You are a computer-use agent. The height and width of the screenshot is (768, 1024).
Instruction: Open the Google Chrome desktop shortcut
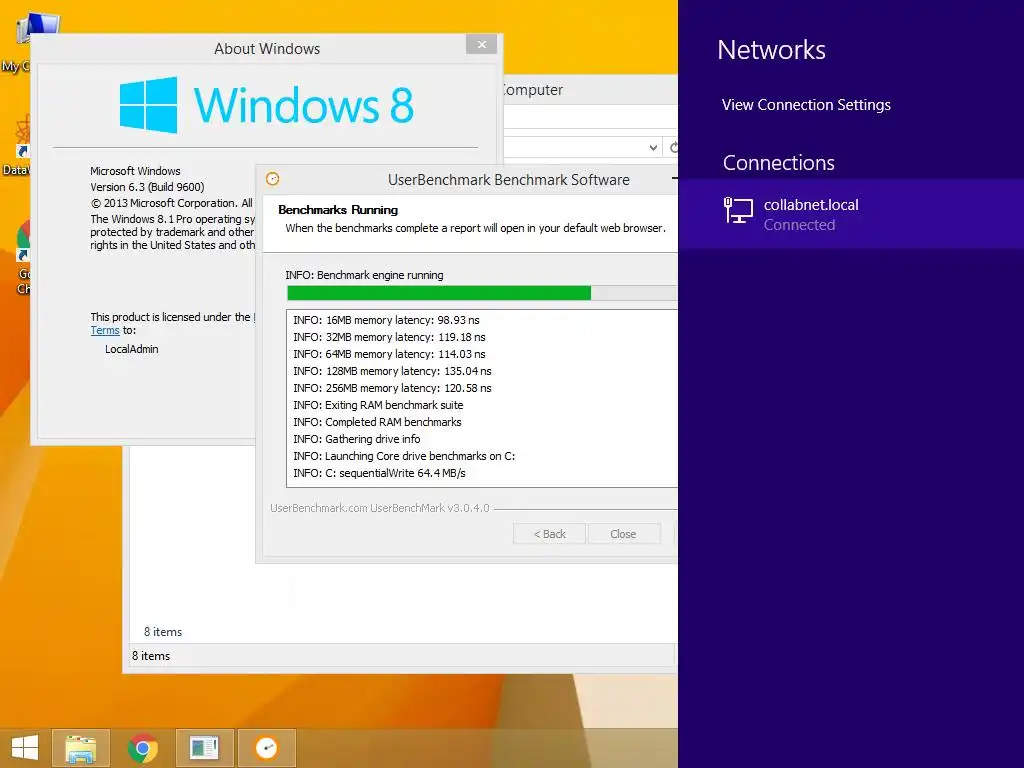pyautogui.click(x=24, y=242)
